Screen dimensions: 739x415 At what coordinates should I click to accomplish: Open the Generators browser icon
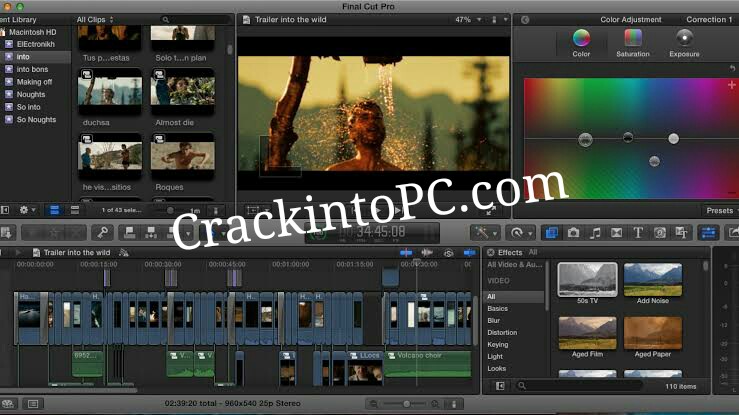point(660,233)
